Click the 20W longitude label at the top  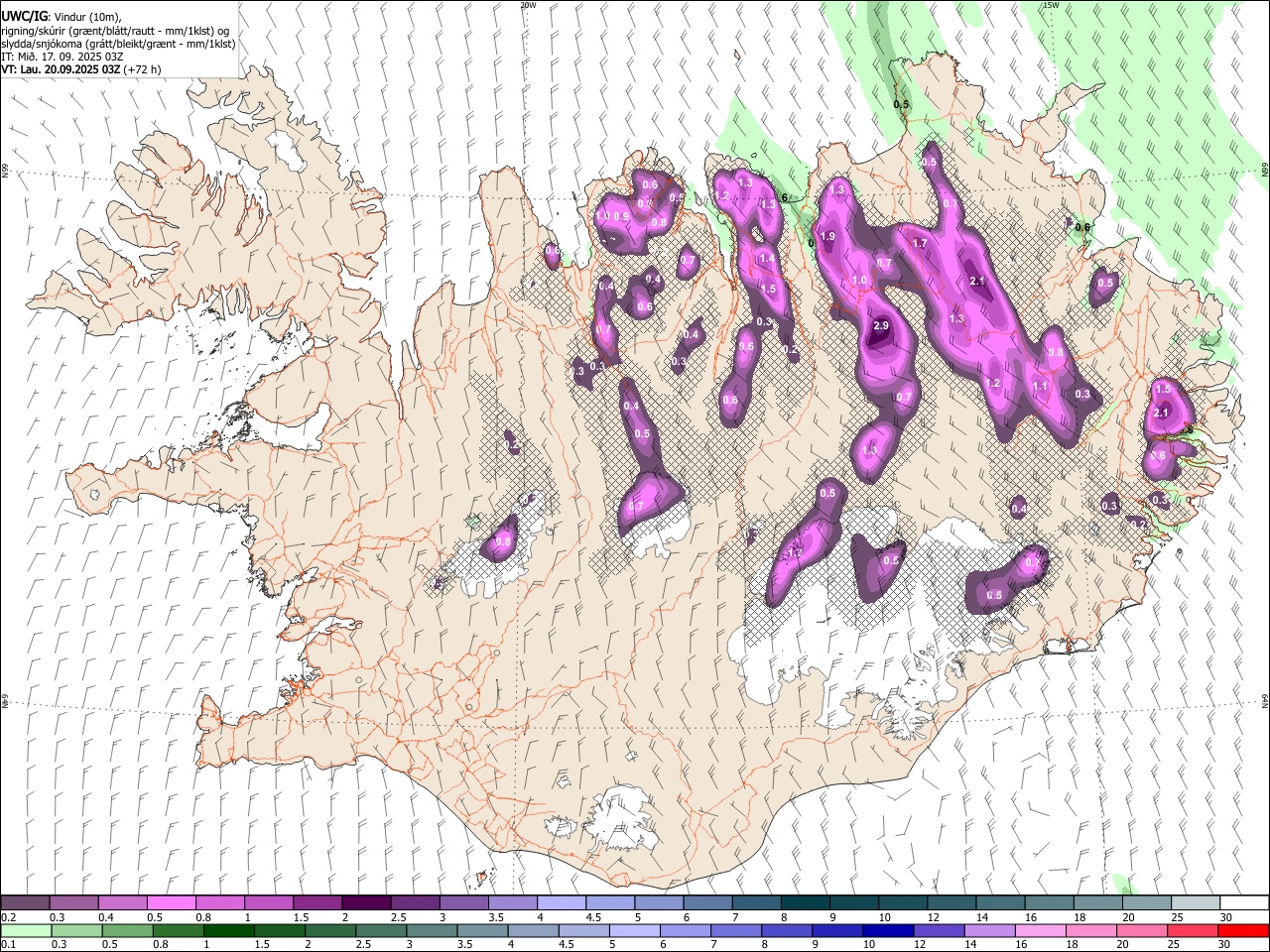pos(528,5)
